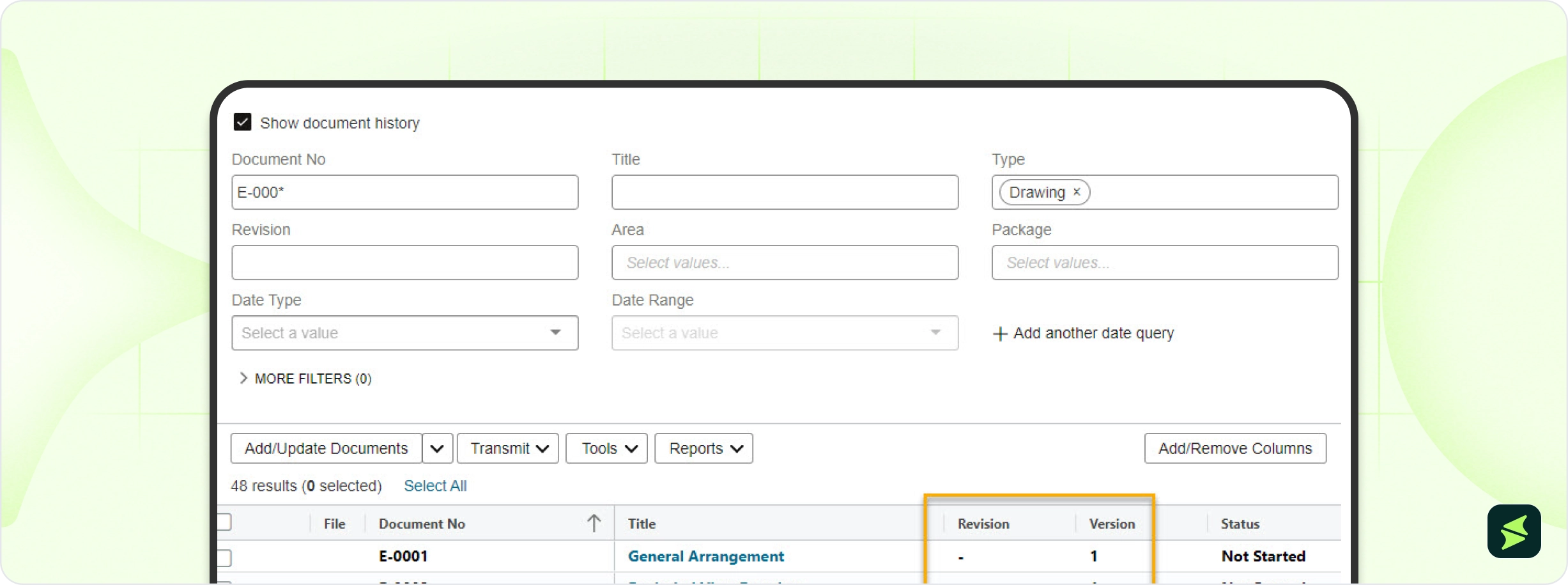Open the Date Type dropdown
Image resolution: width=1568 pixels, height=585 pixels.
(404, 333)
